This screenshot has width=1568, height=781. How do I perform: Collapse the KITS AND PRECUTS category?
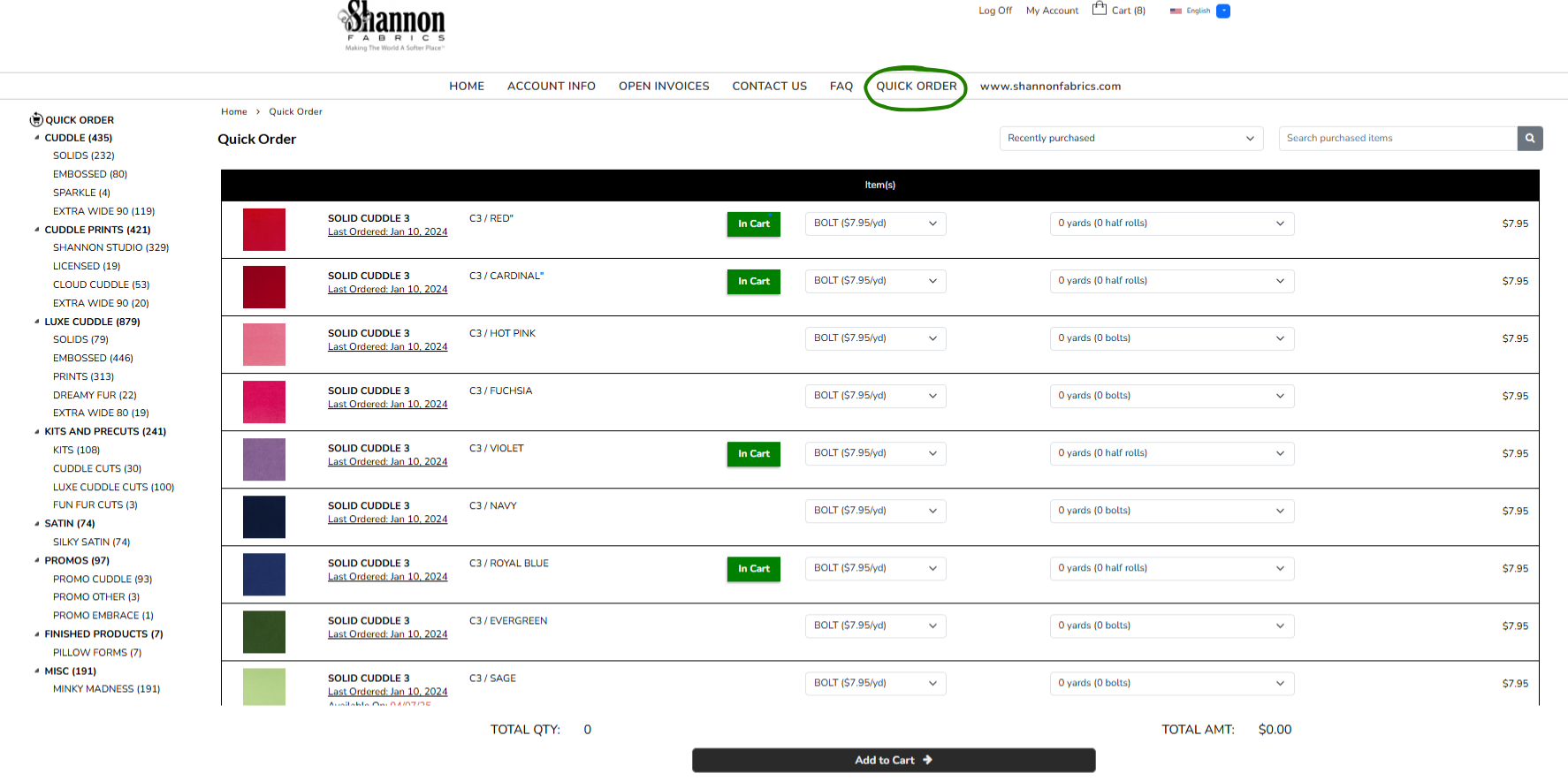point(36,432)
